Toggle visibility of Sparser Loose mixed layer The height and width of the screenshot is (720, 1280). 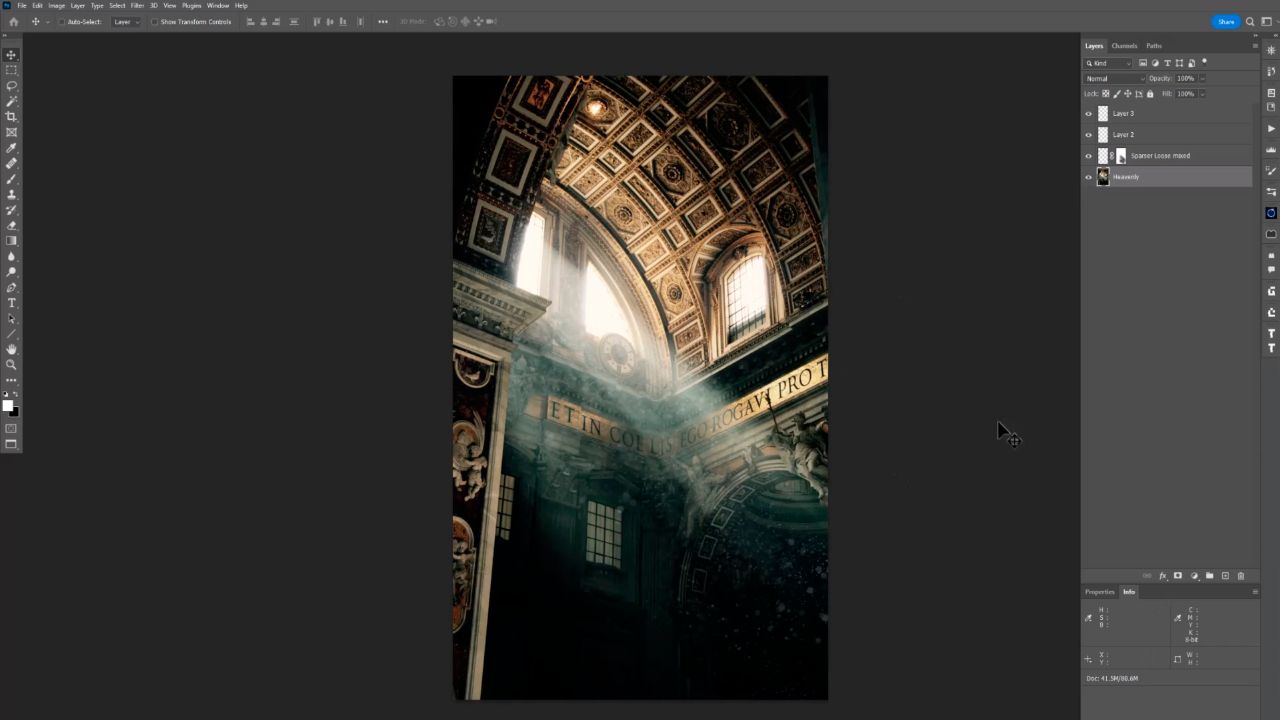click(x=1089, y=156)
